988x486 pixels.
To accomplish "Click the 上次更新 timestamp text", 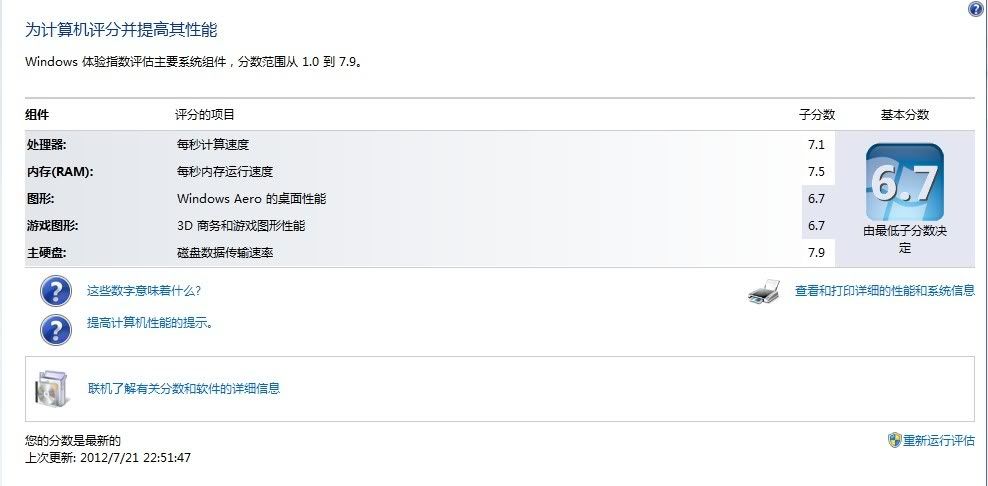I will point(108,458).
